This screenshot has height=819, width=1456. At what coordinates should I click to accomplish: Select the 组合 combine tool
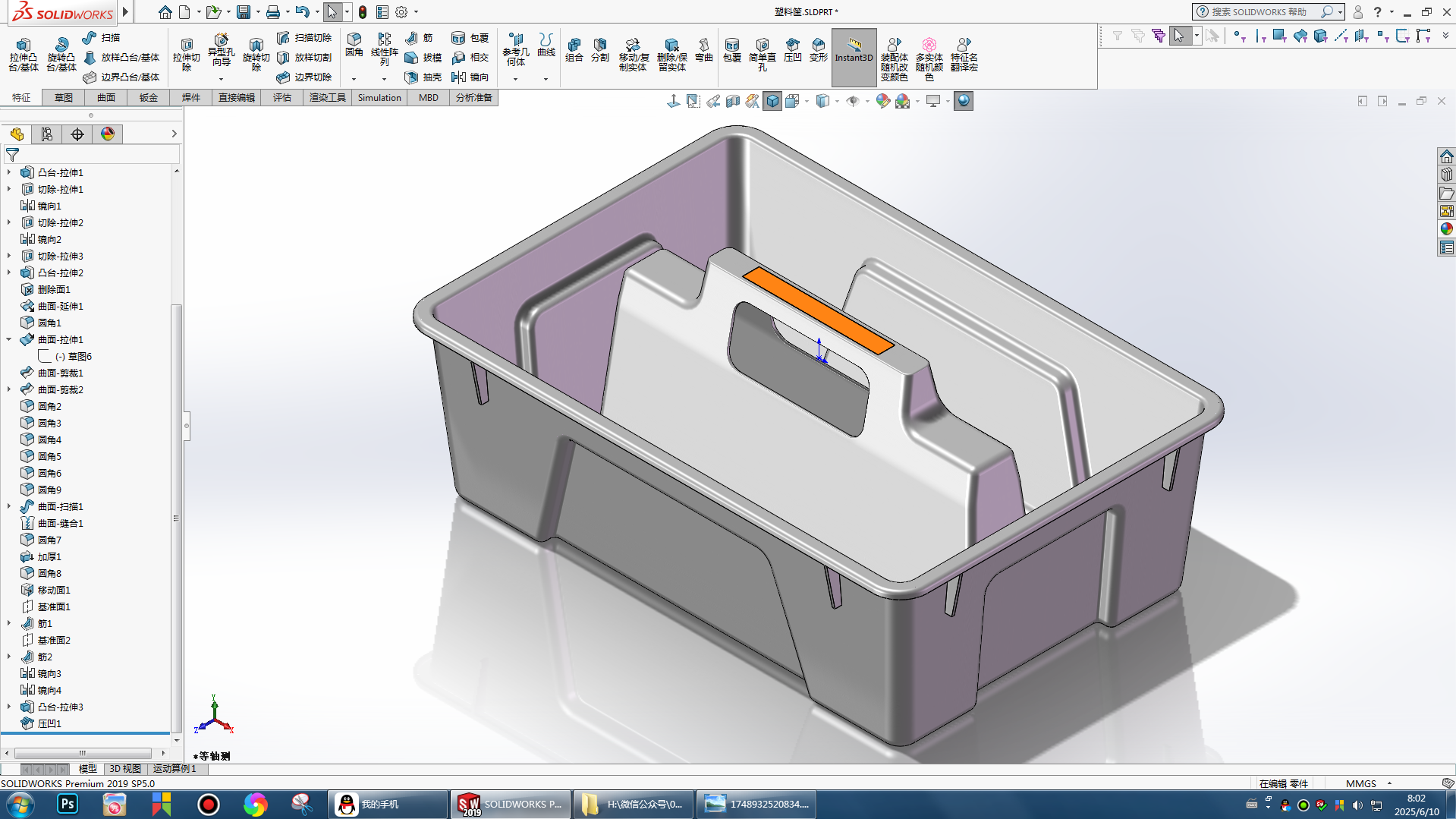click(x=574, y=50)
